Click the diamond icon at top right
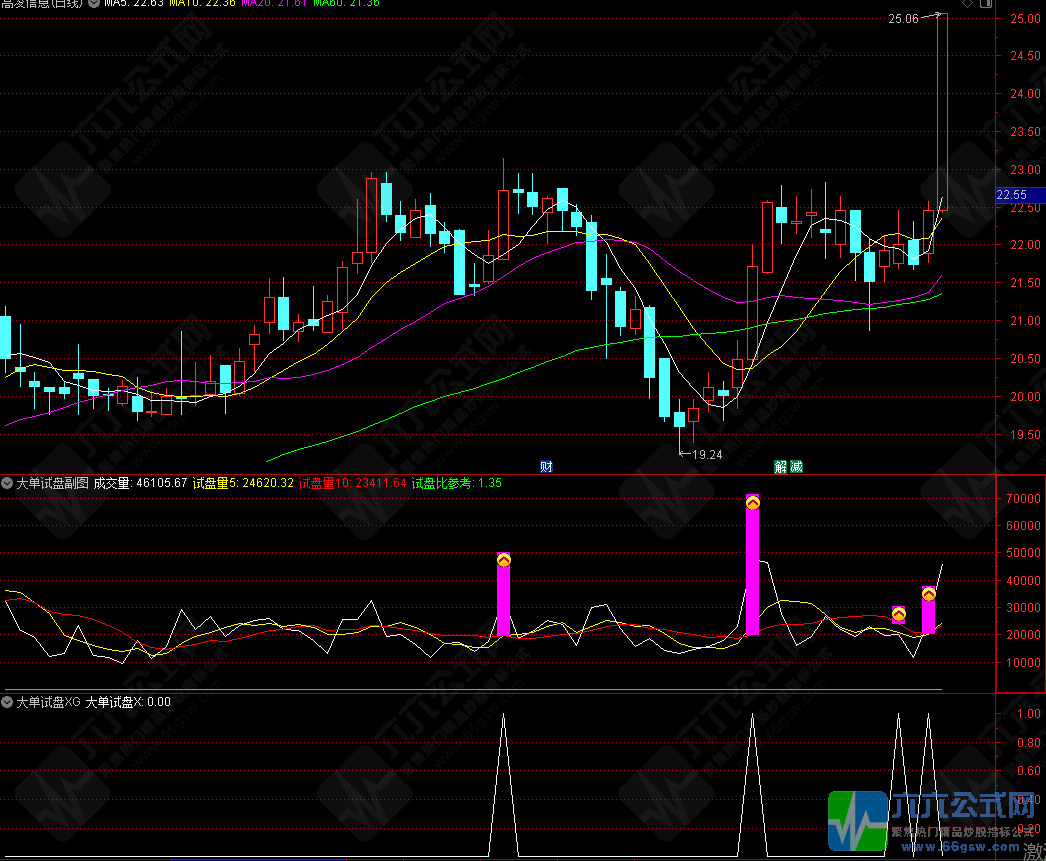 pos(967,4)
